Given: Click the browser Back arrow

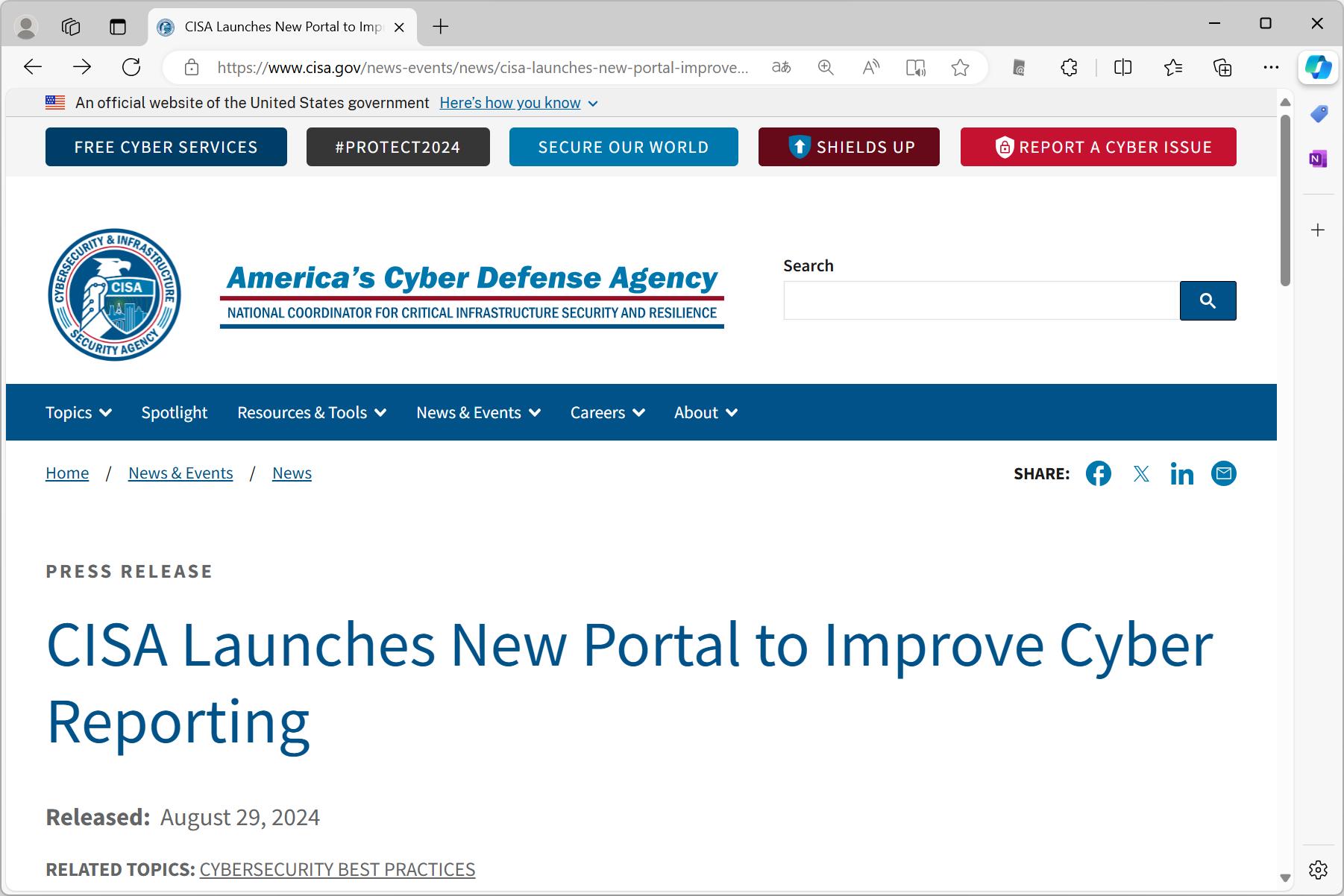Looking at the screenshot, I should (33, 67).
